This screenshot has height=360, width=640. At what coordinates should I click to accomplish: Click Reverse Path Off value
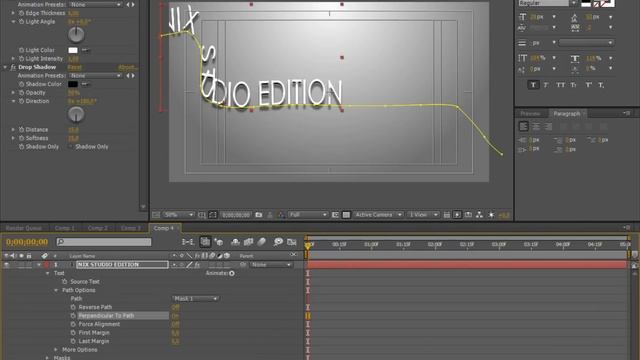tap(176, 307)
